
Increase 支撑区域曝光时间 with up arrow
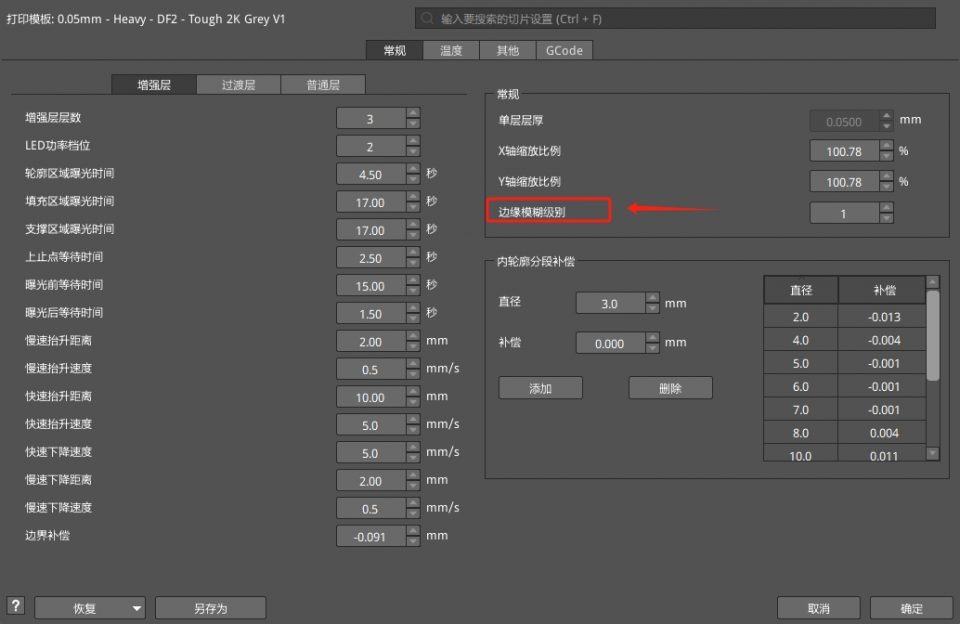coord(413,225)
